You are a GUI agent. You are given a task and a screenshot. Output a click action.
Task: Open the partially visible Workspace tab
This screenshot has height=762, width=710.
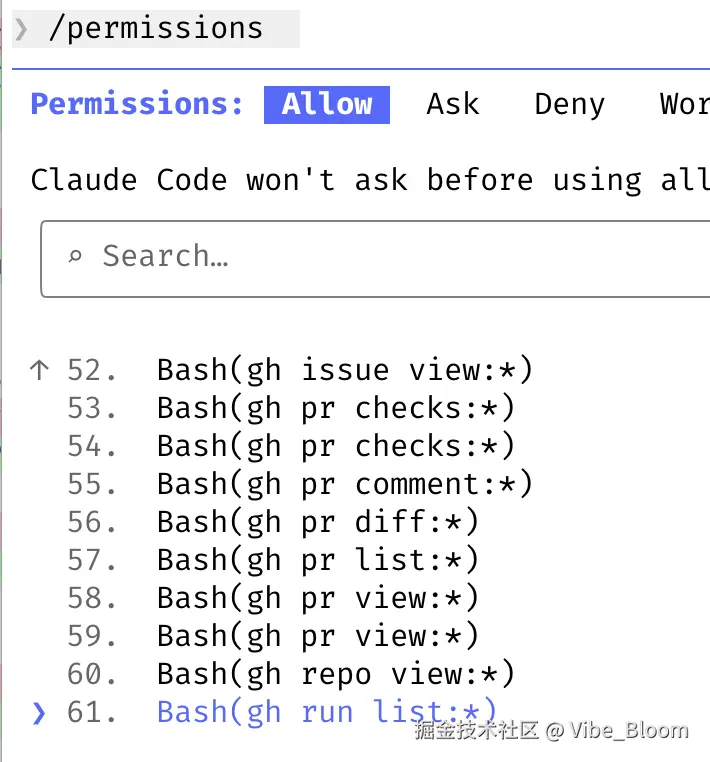pos(684,104)
